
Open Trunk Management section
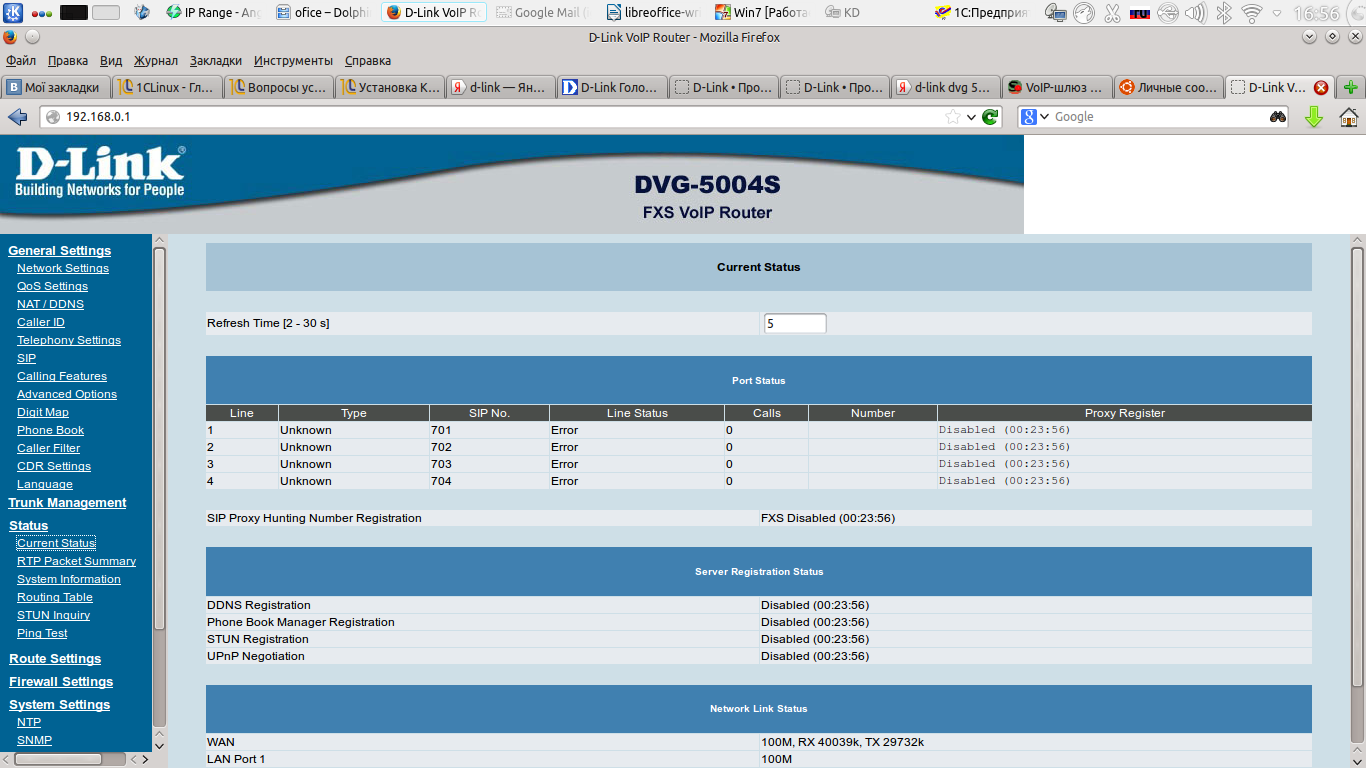pyautogui.click(x=67, y=503)
